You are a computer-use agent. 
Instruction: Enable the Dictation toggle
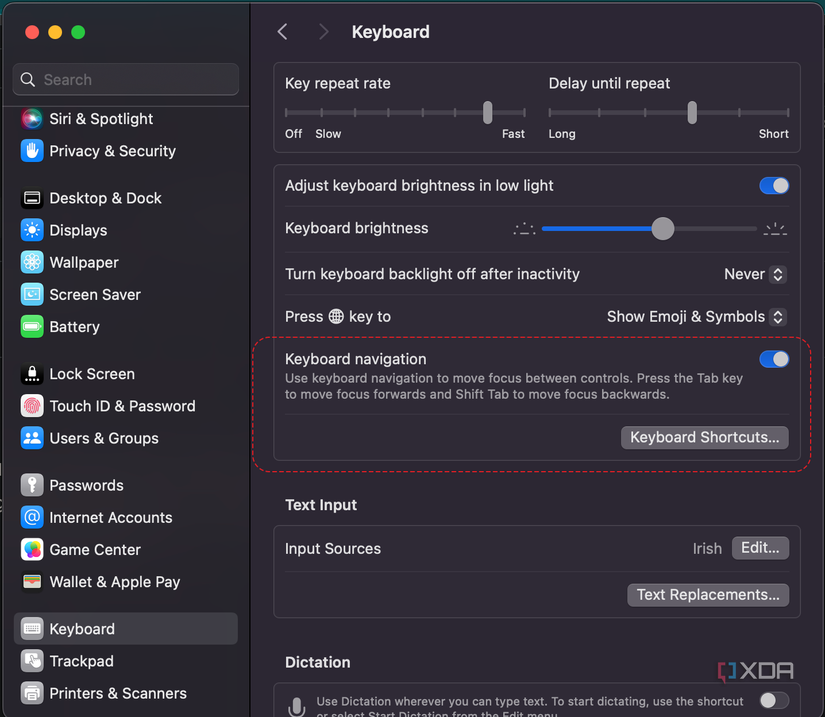[x=773, y=700]
